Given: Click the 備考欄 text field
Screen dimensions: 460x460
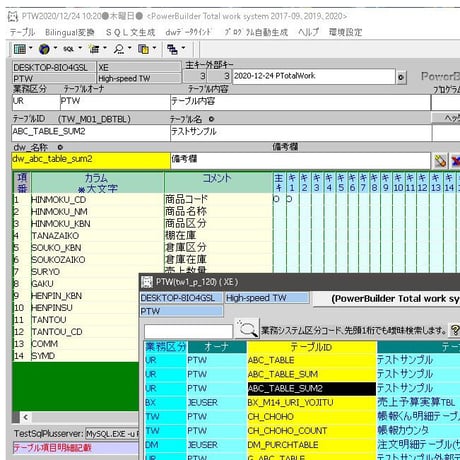Looking at the screenshot, I should 301,160.
